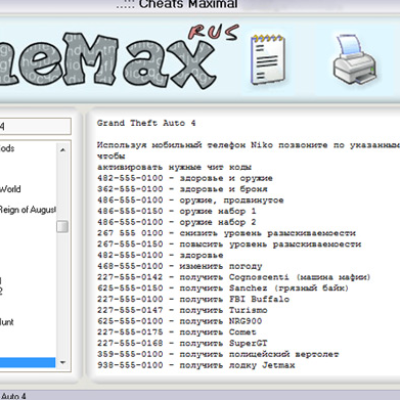This screenshot has width=400, height=400.
Task: Click the 'Cheats Maximal' window title text
Action: pyautogui.click(x=188, y=4)
